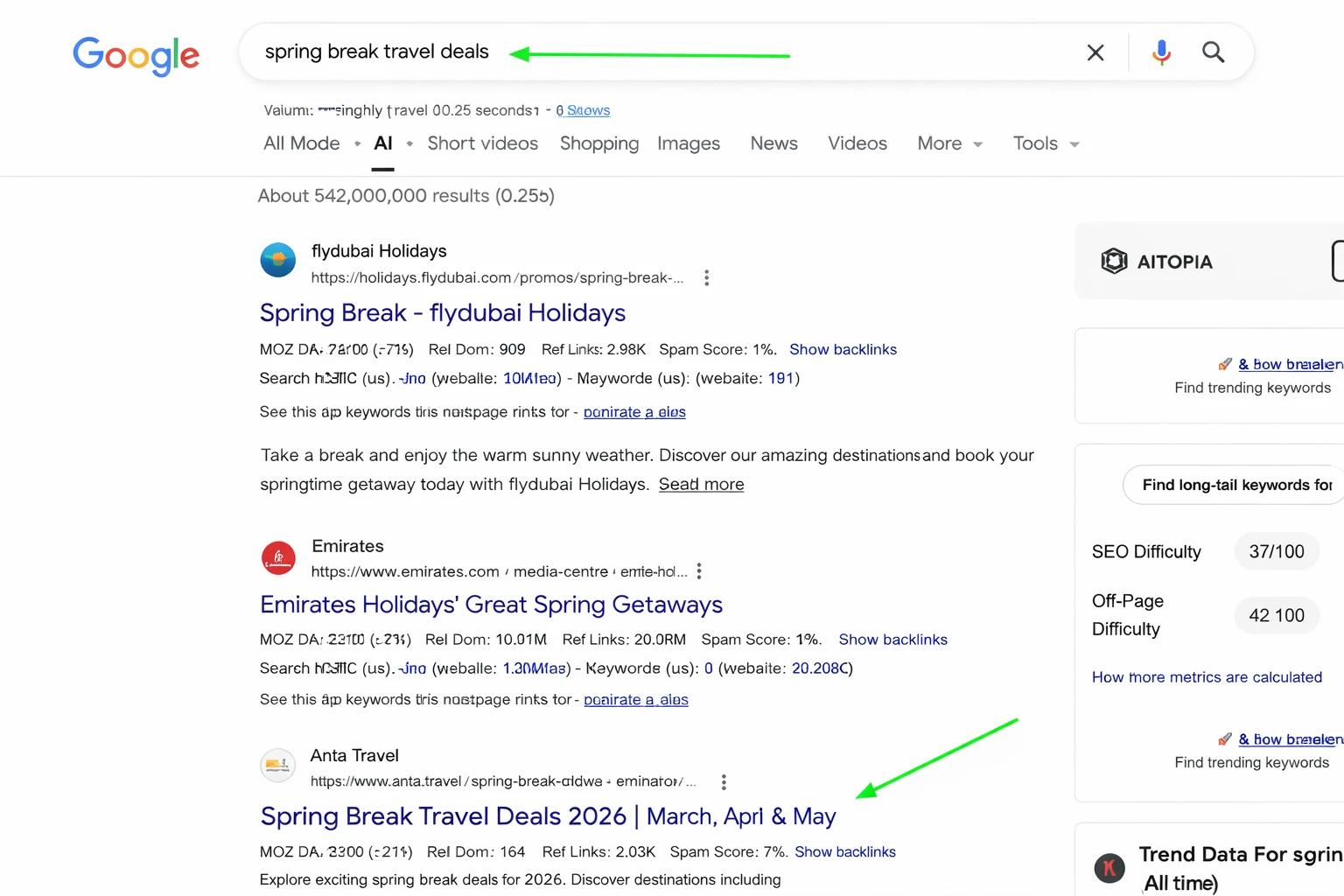1344x896 pixels.
Task: Open the Spring Break Travel Deals 2026 result
Action: click(x=547, y=816)
